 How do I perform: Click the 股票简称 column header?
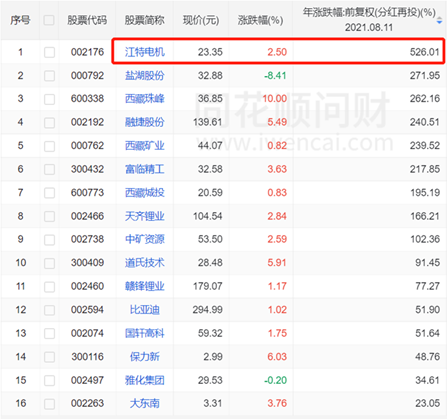click(x=145, y=20)
